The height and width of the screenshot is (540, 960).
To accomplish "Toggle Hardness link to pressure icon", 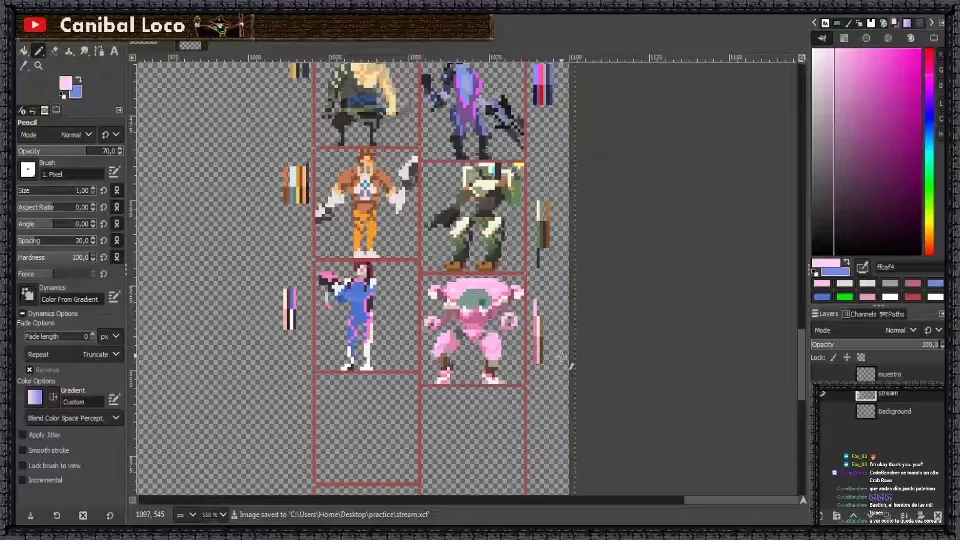I will coord(117,257).
